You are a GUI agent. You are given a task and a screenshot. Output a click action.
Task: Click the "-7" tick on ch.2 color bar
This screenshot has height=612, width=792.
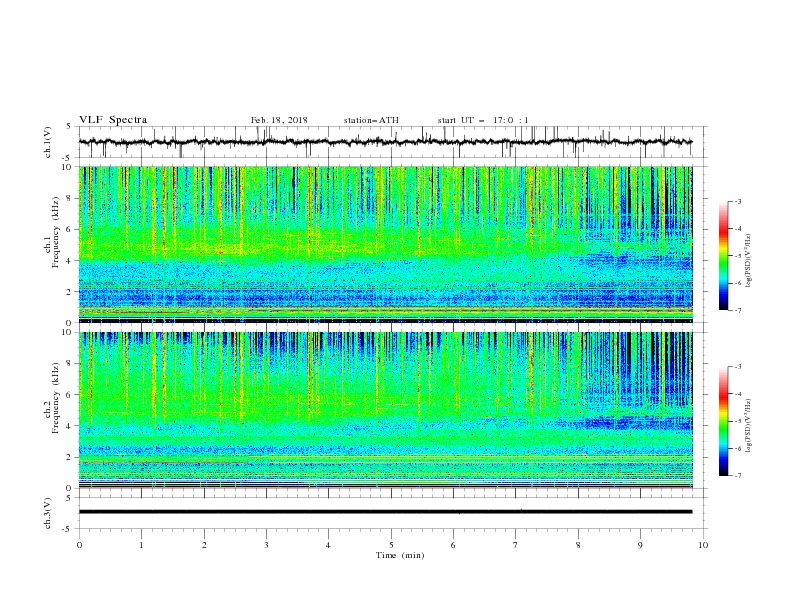click(x=737, y=476)
